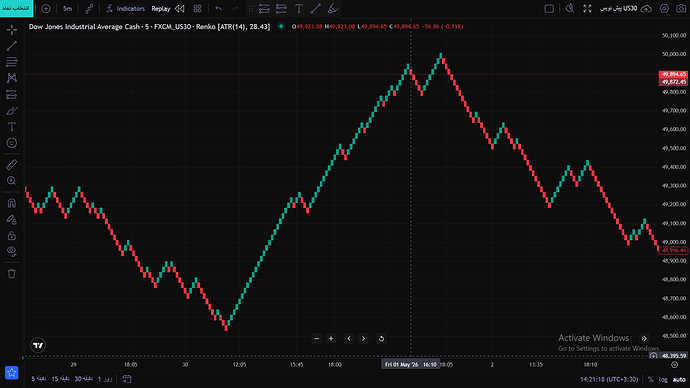Open the forecasting and measurement tools

[12, 95]
